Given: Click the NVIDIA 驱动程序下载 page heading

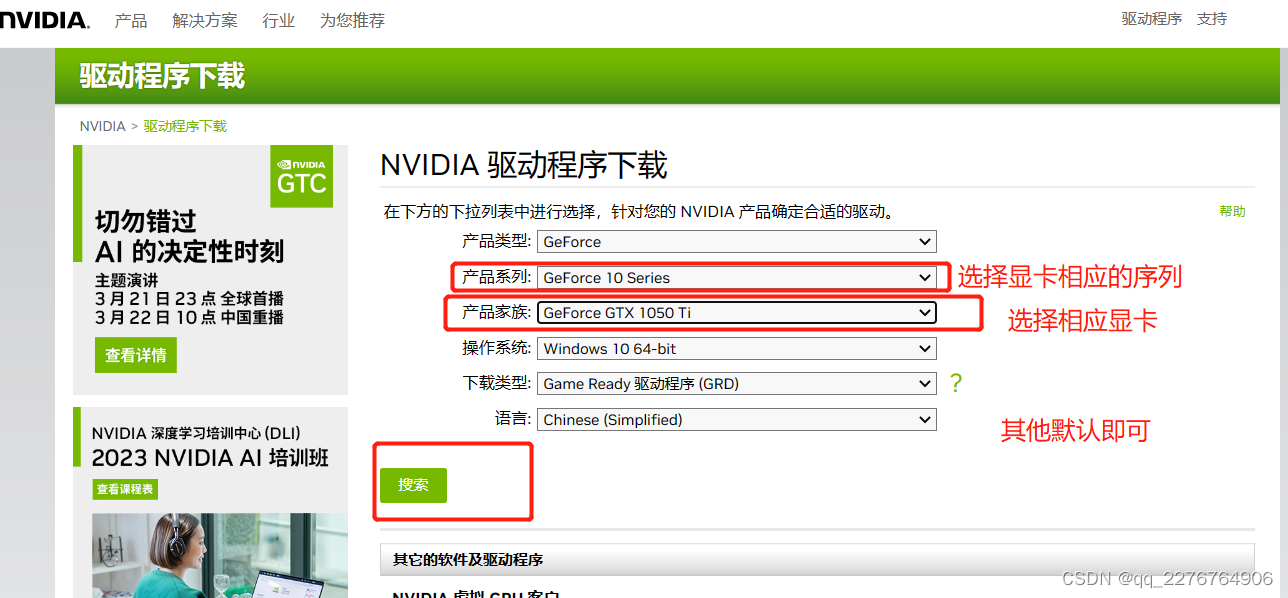Looking at the screenshot, I should (524, 165).
